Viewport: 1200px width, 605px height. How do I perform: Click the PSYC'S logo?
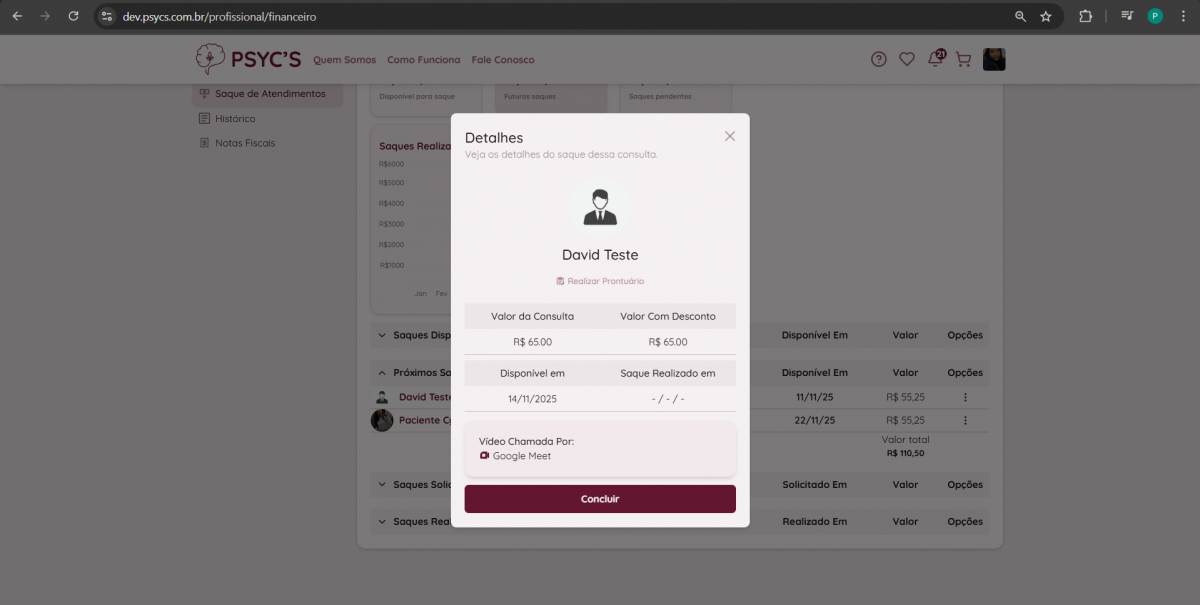coord(248,60)
